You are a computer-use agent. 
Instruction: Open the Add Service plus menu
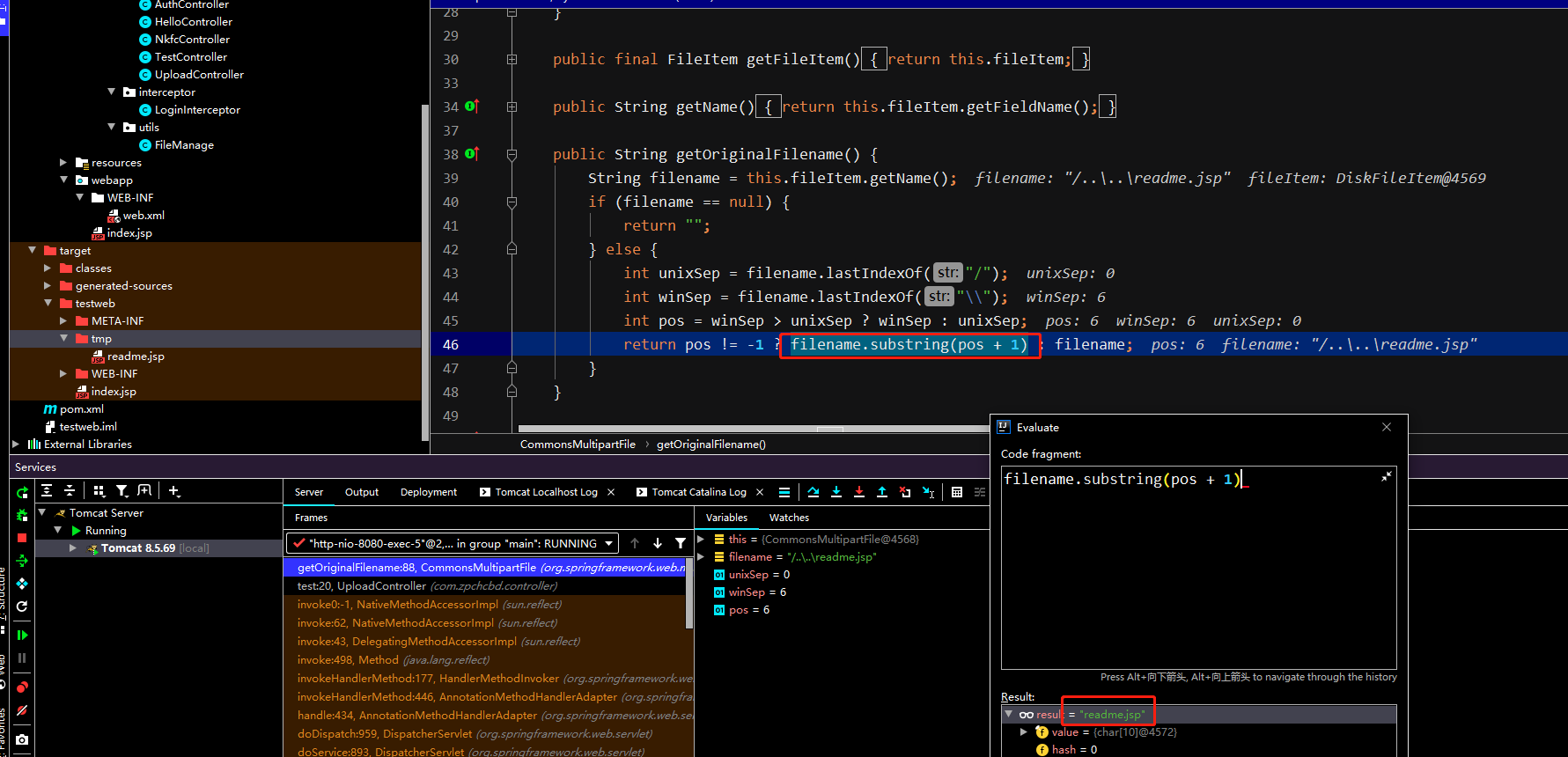[x=174, y=491]
